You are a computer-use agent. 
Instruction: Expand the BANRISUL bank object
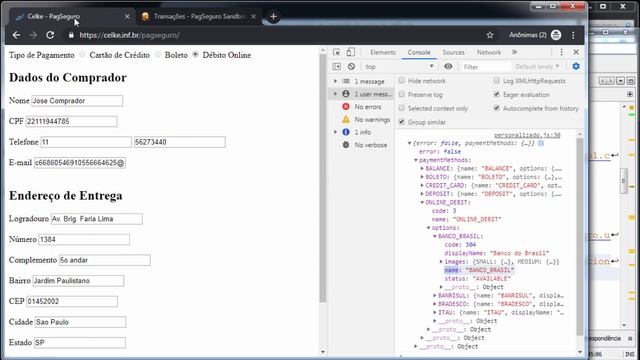click(435, 296)
